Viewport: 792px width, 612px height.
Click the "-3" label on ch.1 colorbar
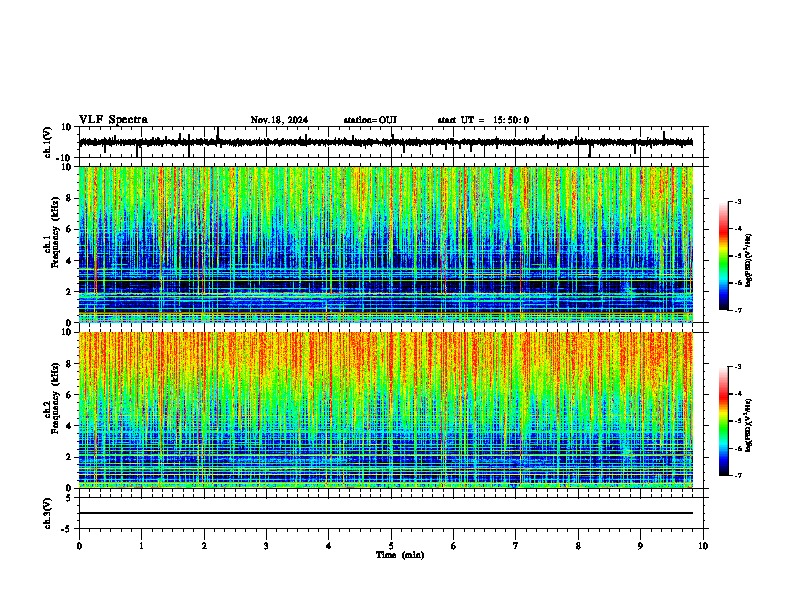(738, 201)
